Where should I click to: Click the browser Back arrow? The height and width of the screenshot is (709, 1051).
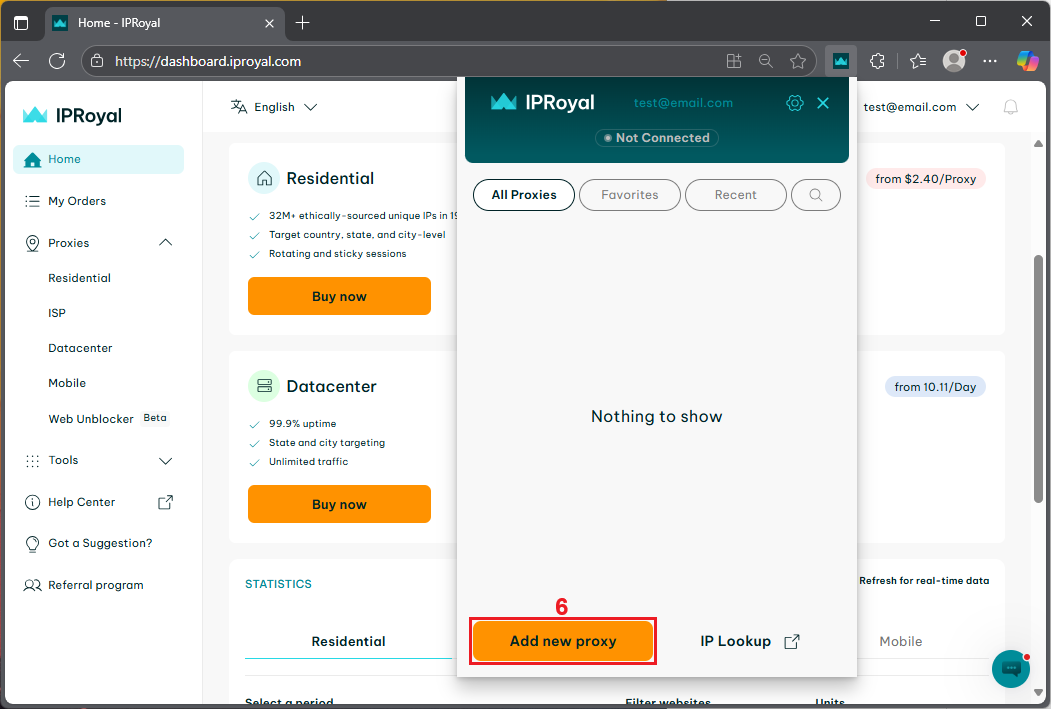[21, 61]
